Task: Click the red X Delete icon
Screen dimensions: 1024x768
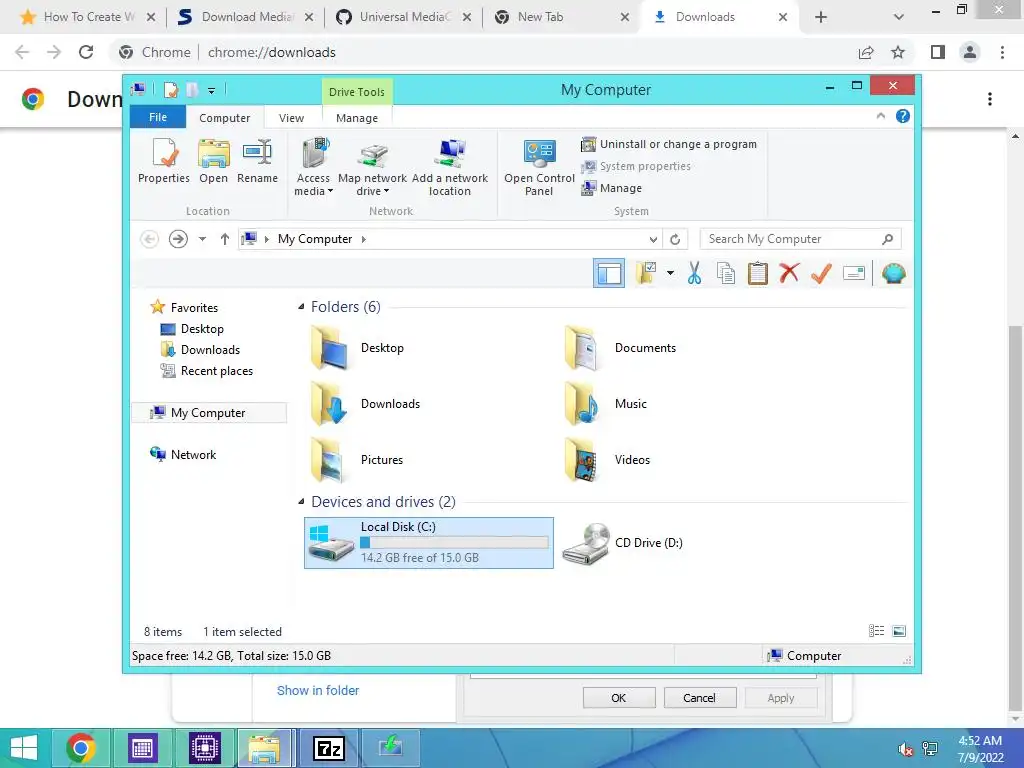Action: [789, 272]
